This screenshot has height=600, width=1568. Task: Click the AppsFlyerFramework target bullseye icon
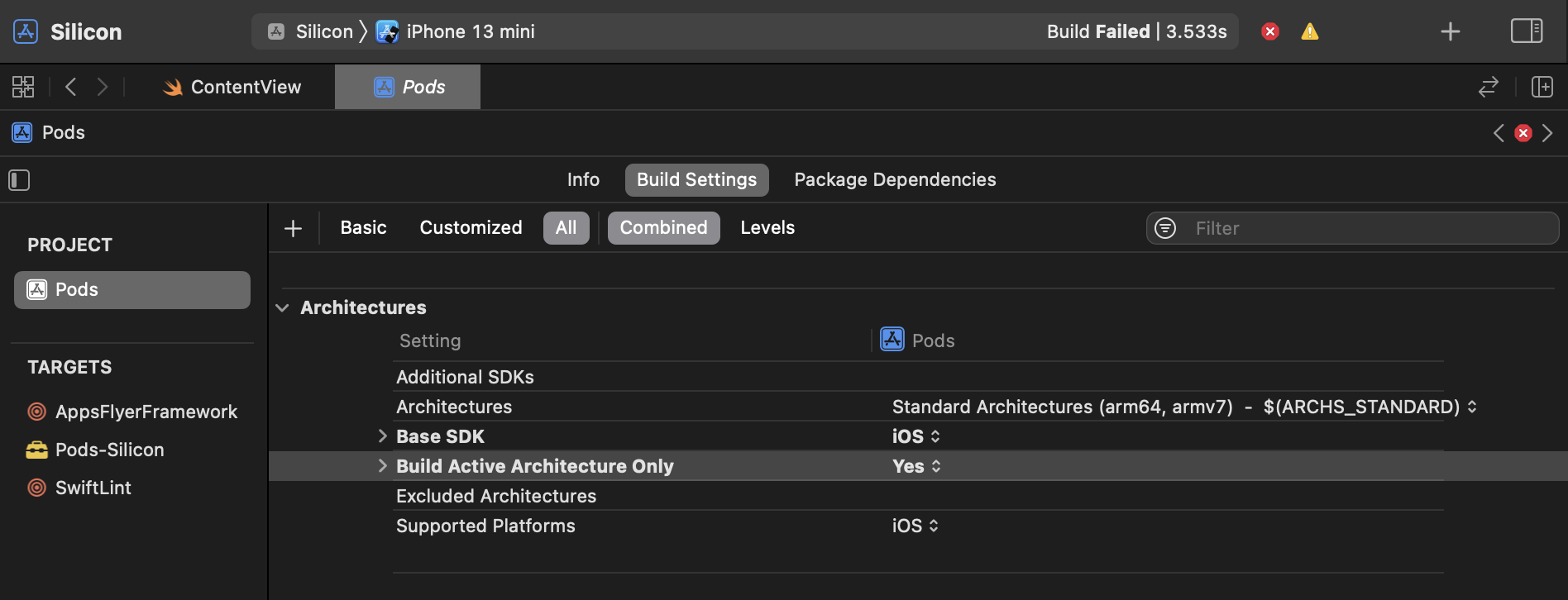(36, 412)
